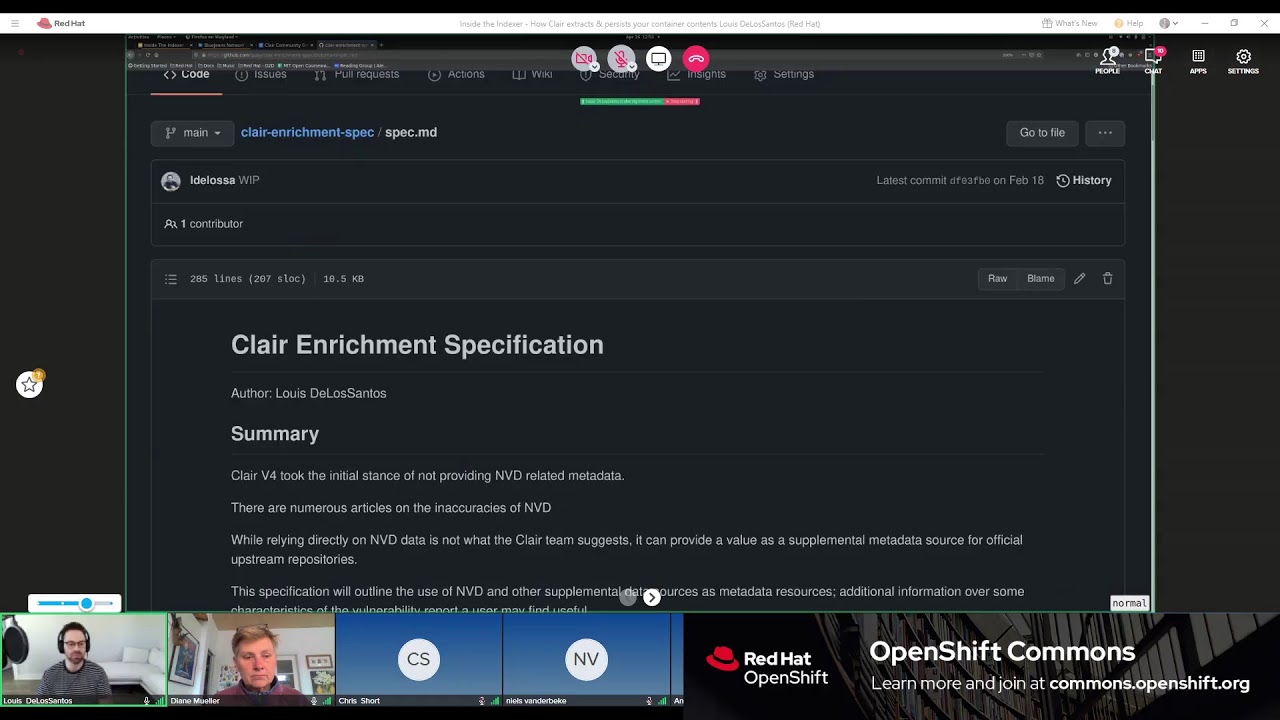Select Diane Mueller video tile
The width and height of the screenshot is (1280, 720).
(x=252, y=660)
